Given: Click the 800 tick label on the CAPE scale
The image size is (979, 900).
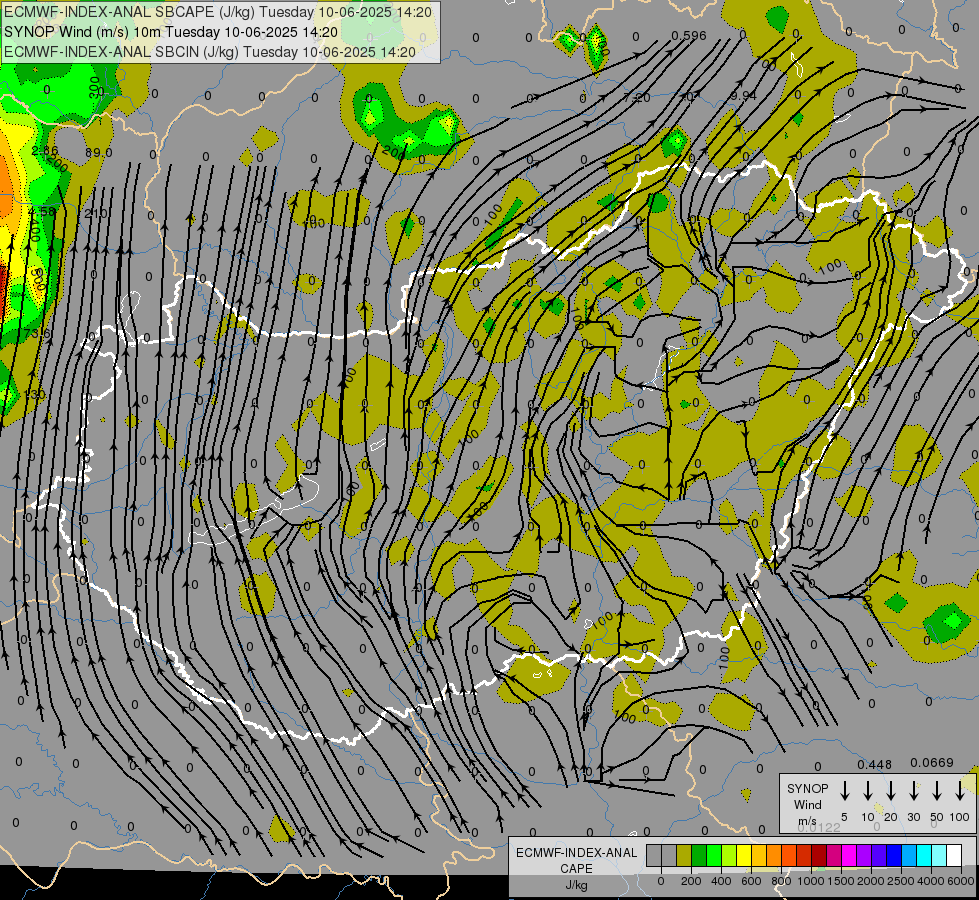Looking at the screenshot, I should pos(781,881).
